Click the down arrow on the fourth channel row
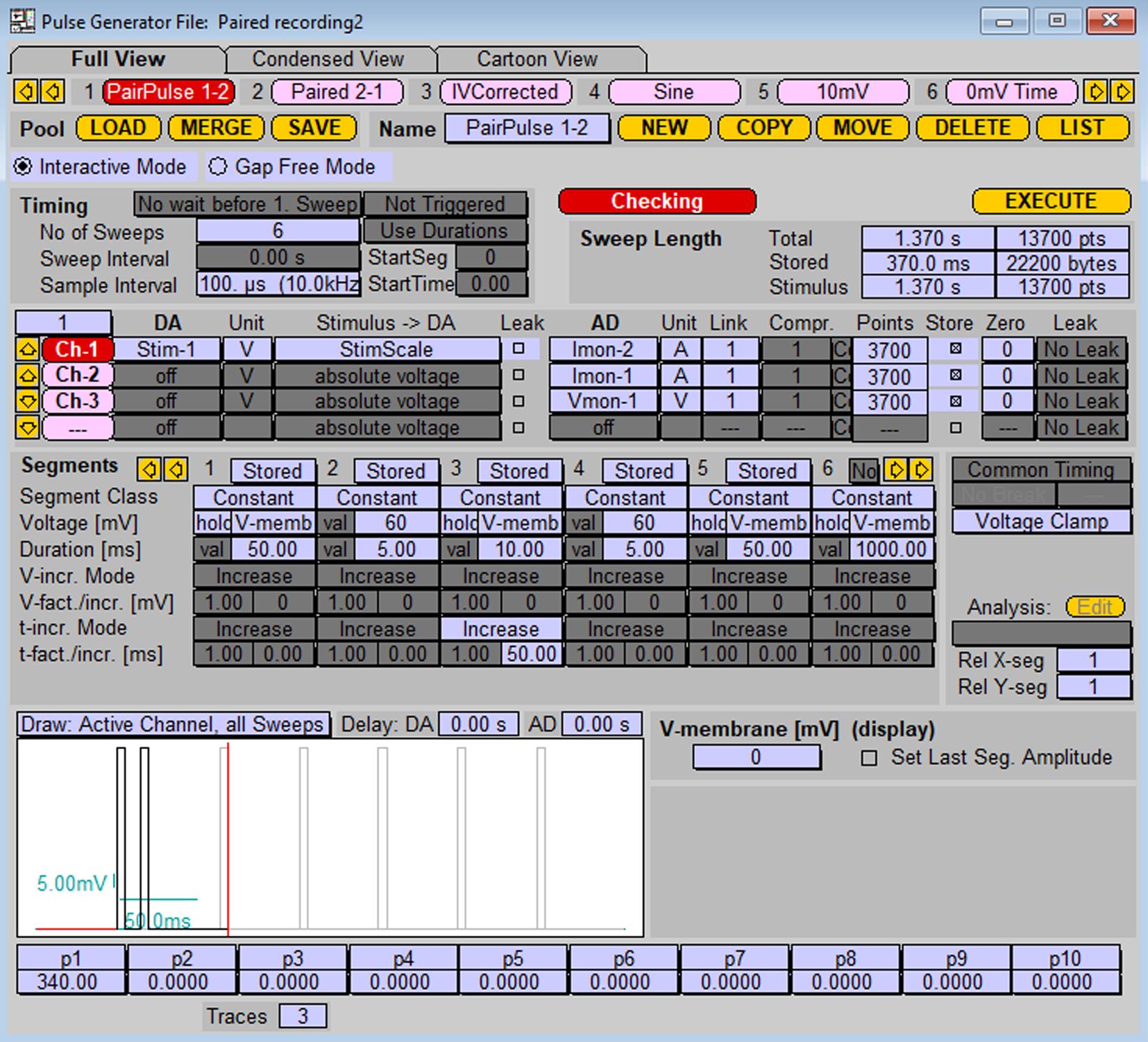The image size is (1148, 1042). coord(27,428)
